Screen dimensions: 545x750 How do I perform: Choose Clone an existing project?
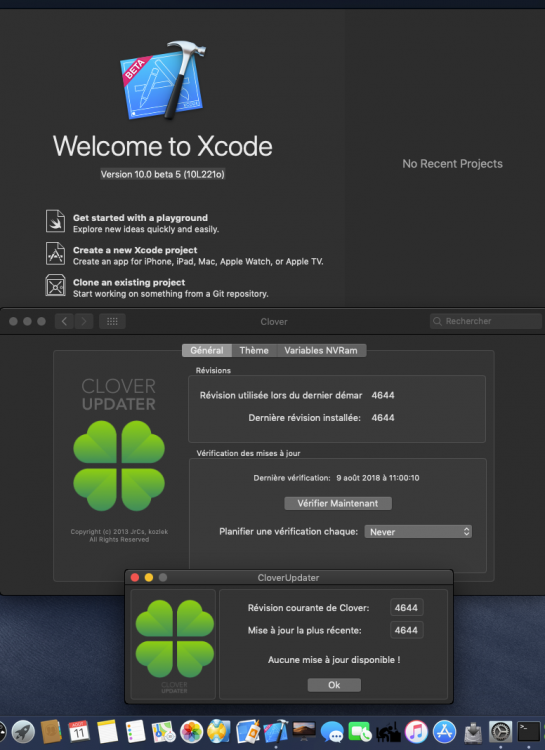(x=129, y=282)
